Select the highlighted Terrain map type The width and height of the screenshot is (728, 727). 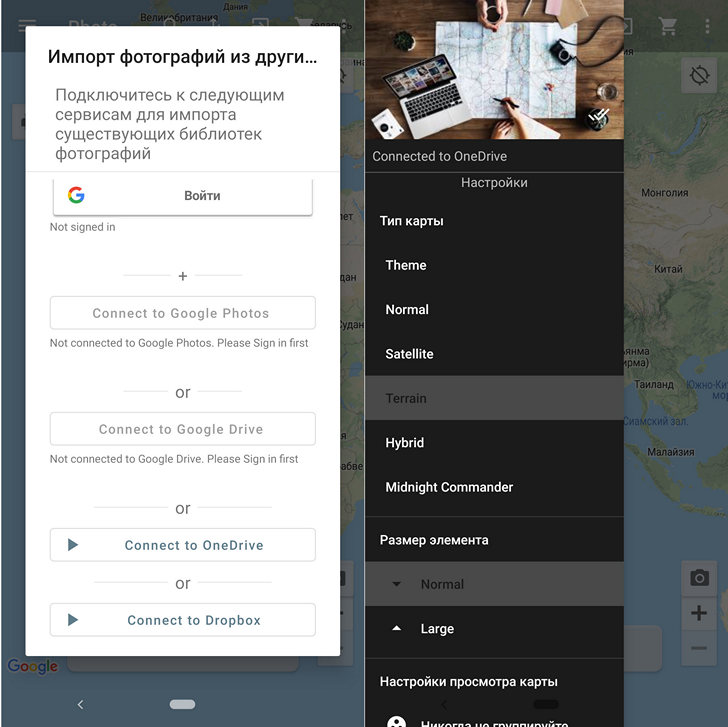[494, 398]
